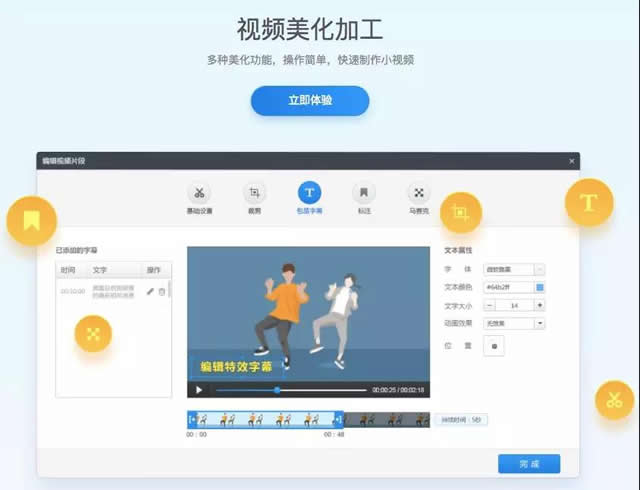Viewport: 640px width, 490px height.
Task: Edit the subtitle with the pencil icon
Action: tap(150, 291)
